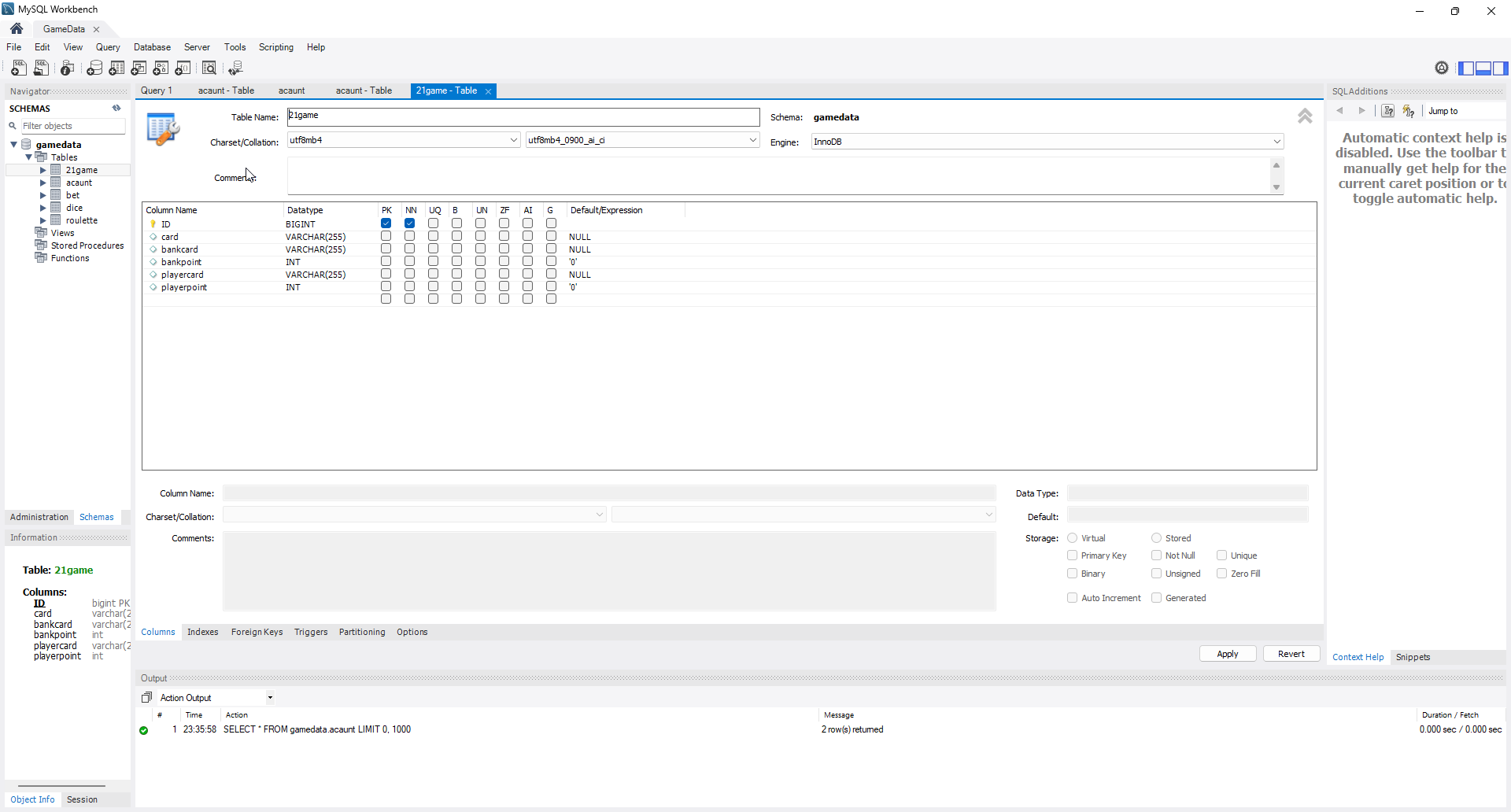Viewport: 1511px width, 812px height.
Task: Create a new schema icon
Action: pyautogui.click(x=94, y=68)
